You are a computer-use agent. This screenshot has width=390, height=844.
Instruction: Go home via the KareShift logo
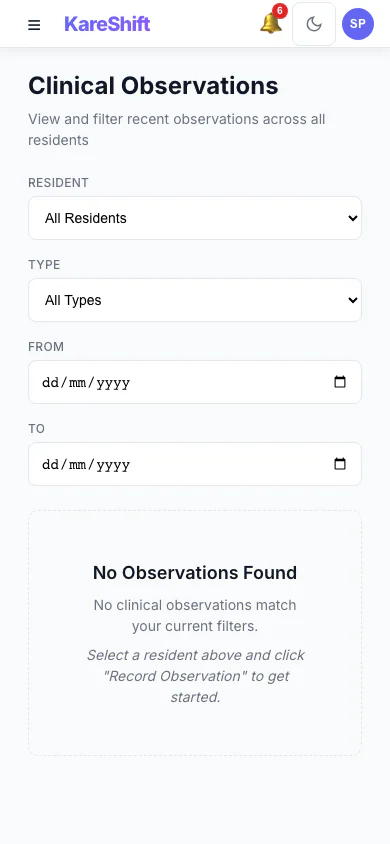[x=107, y=24]
